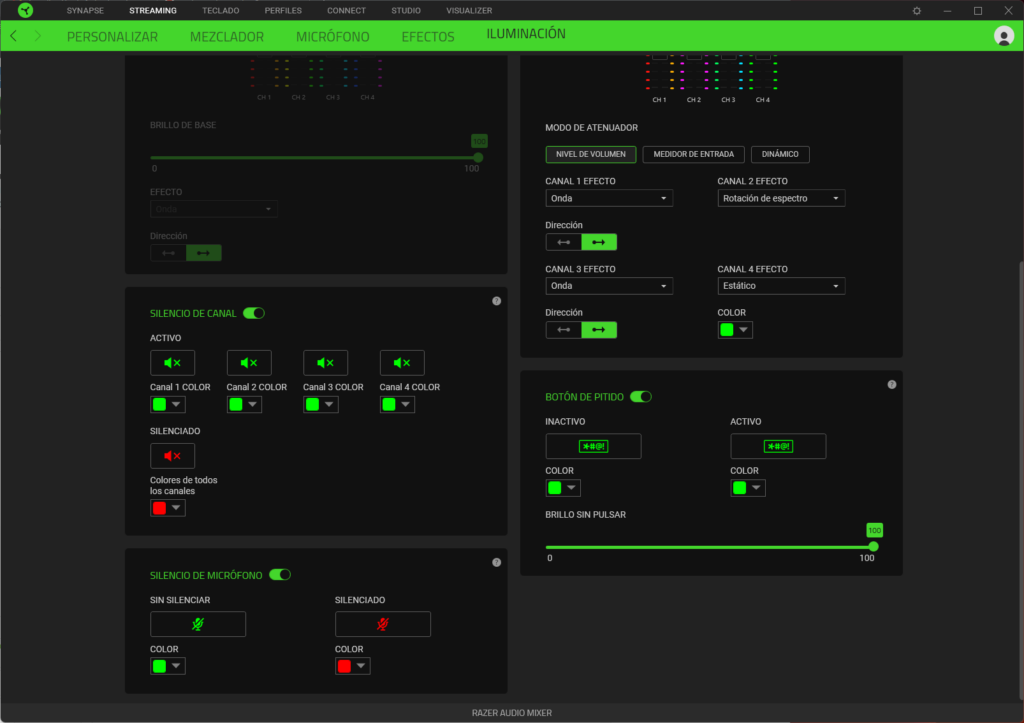Toggle the Botón de Pitido switch
Image resolution: width=1024 pixels, height=723 pixels.
pyautogui.click(x=640, y=397)
